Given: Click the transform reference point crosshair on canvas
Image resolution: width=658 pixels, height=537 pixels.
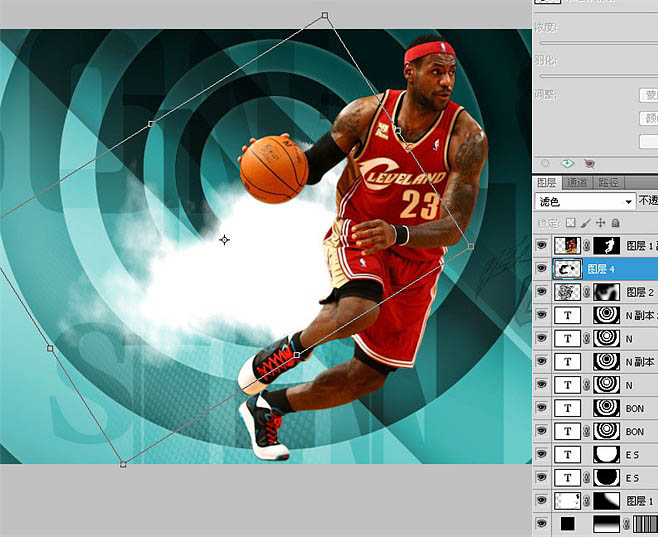Looking at the screenshot, I should click(225, 240).
